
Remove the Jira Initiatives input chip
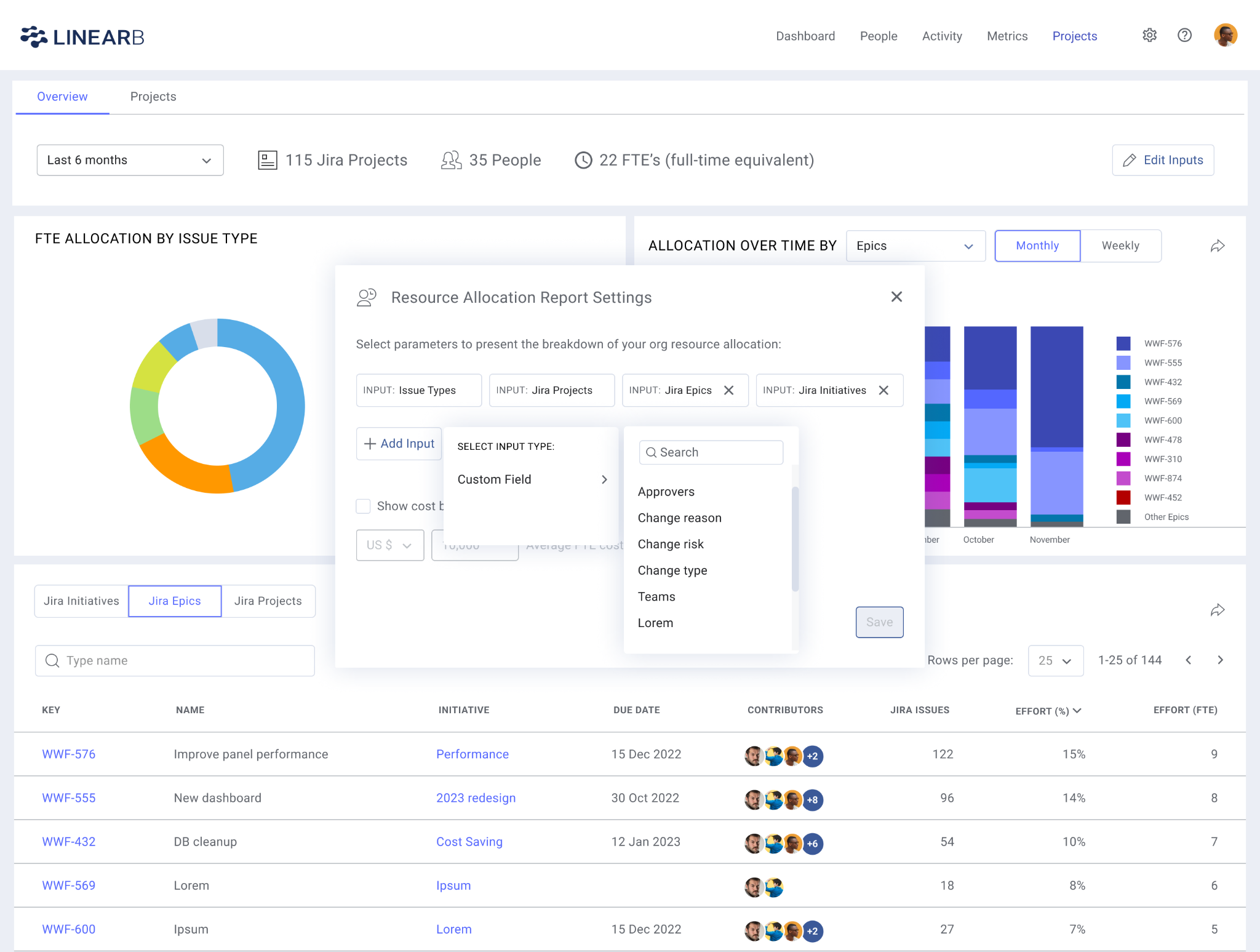click(x=885, y=390)
